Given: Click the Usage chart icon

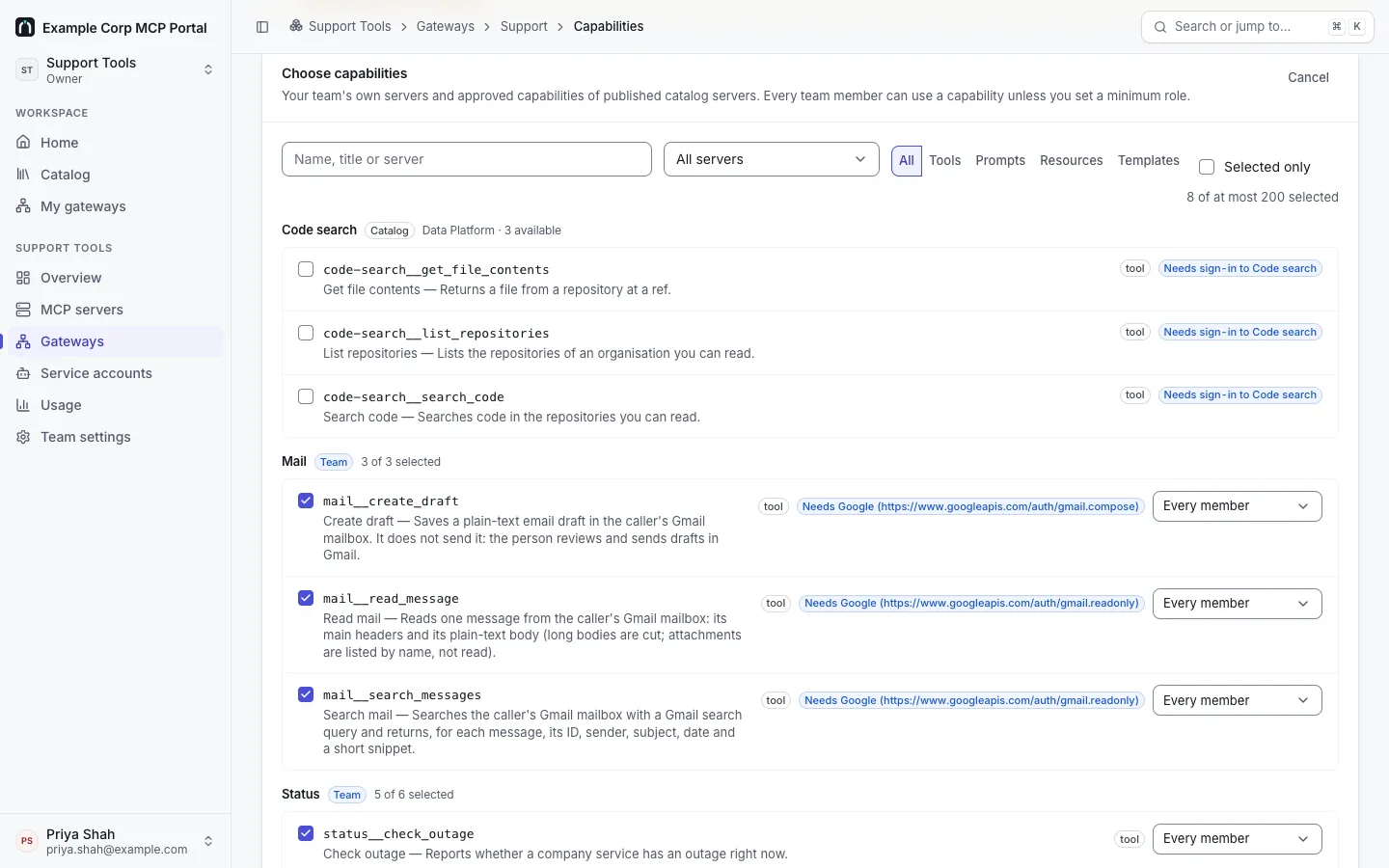Looking at the screenshot, I should [23, 405].
